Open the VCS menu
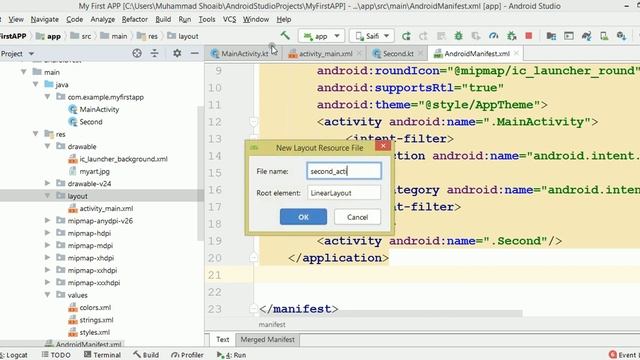 click(x=229, y=19)
